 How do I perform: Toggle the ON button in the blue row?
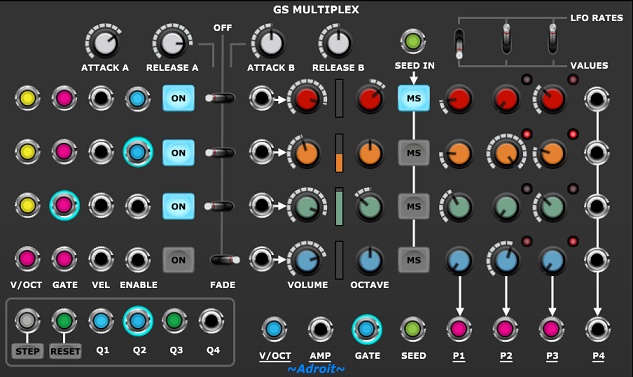coord(178,260)
